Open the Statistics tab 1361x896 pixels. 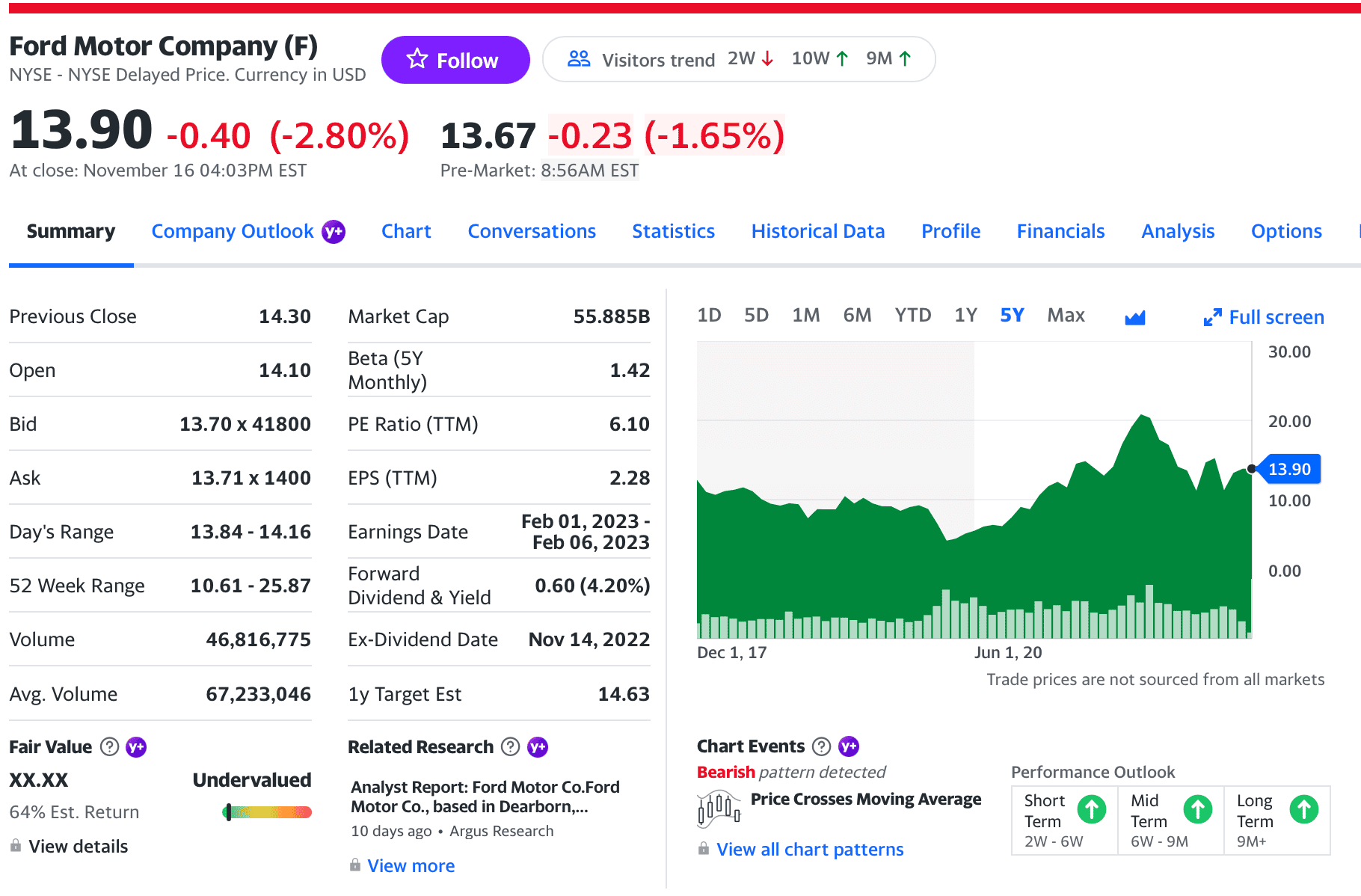point(673,231)
